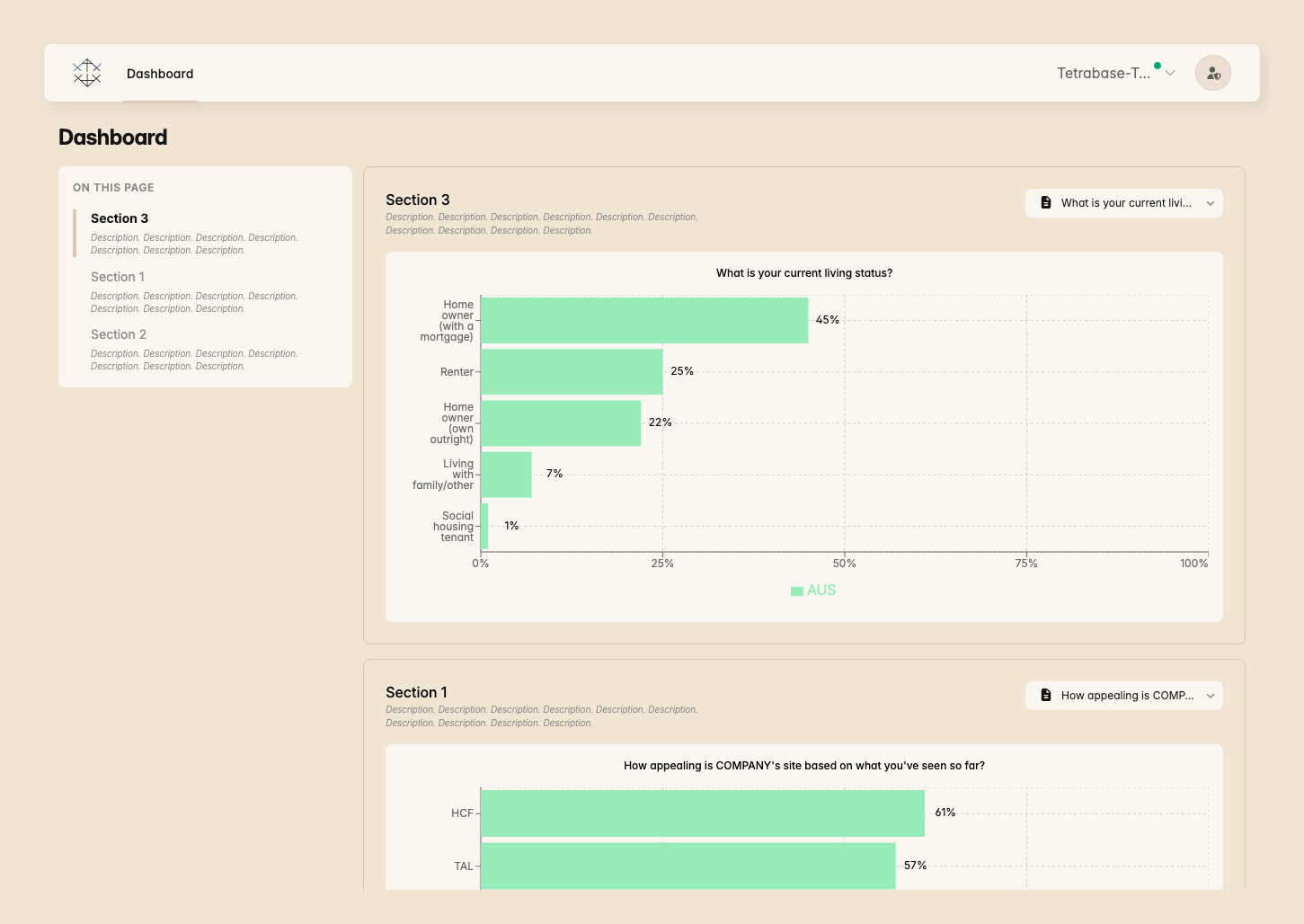Open the 'How appealing is COMP...' dropdown
The height and width of the screenshot is (924, 1304).
[x=1124, y=696]
